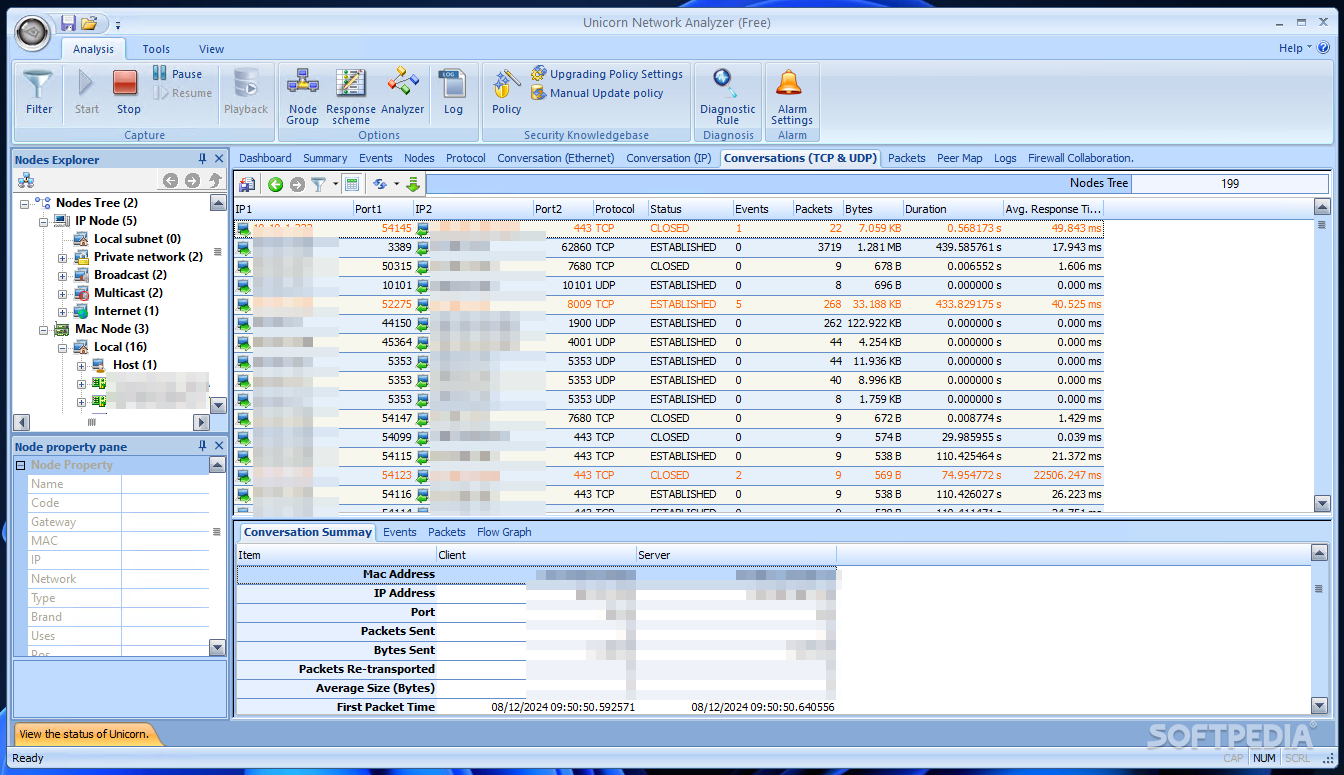Open the quick access toolbar customize arrow

coord(117,24)
